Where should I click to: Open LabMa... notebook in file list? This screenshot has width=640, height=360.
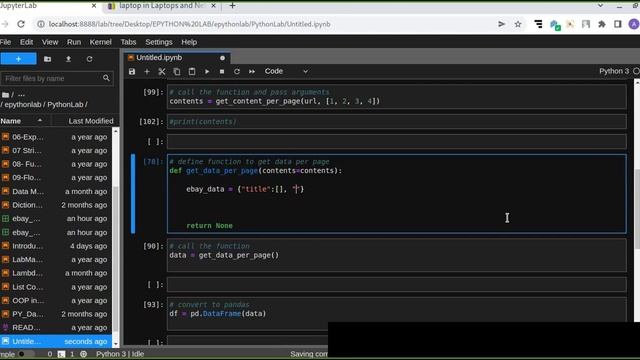coord(56,260)
